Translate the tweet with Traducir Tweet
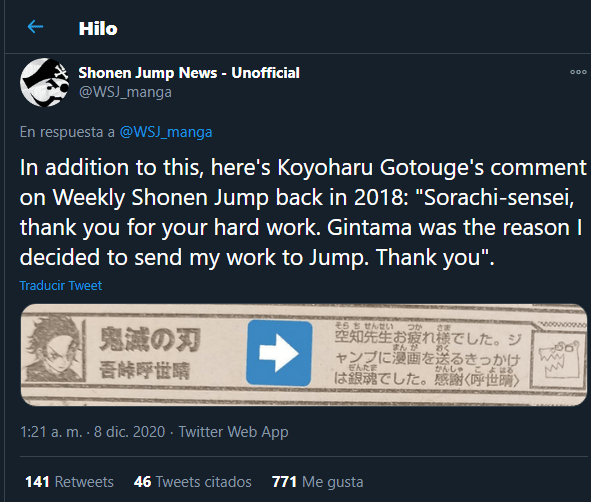Screen dimensions: 591x502 coord(61,286)
